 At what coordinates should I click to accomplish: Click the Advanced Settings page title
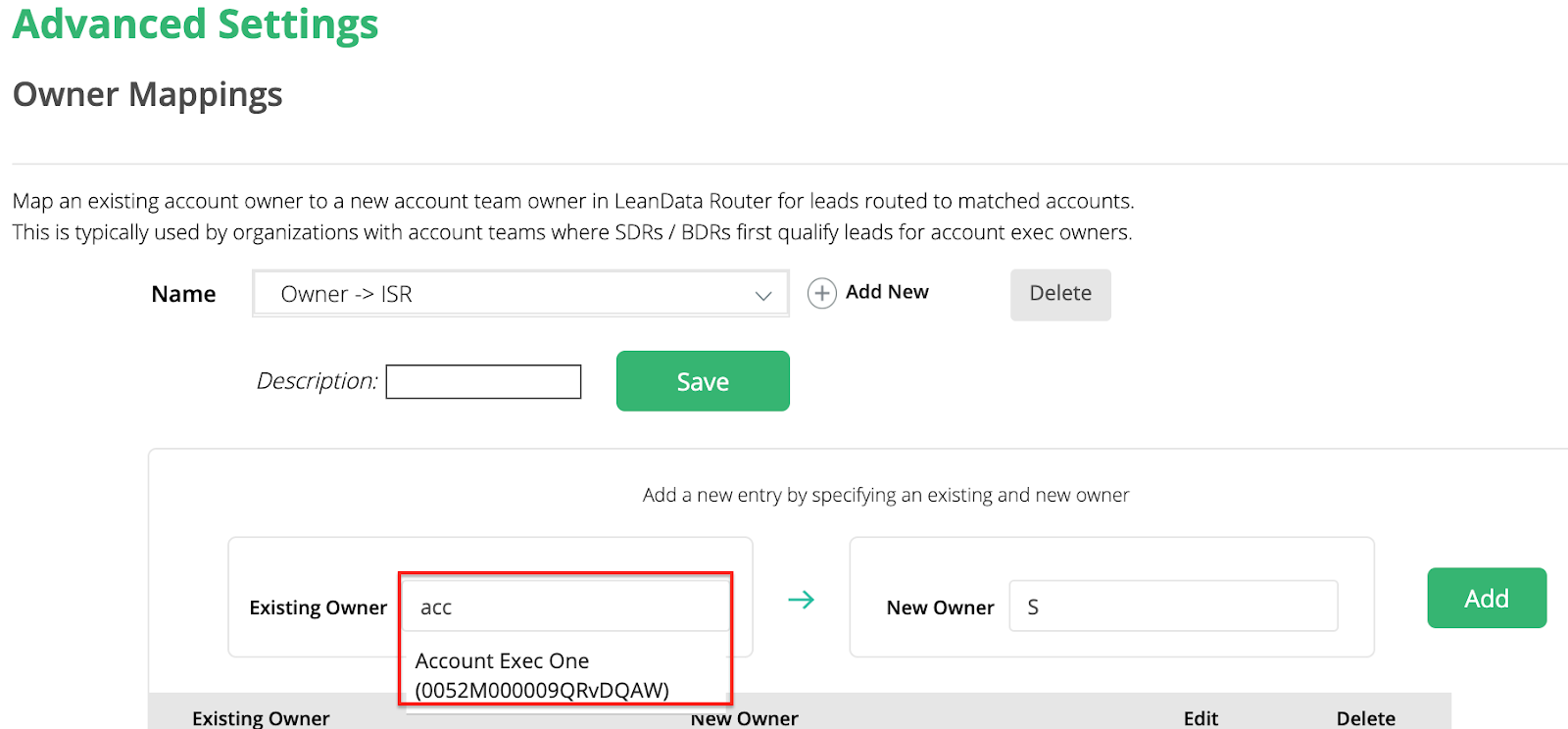195,24
